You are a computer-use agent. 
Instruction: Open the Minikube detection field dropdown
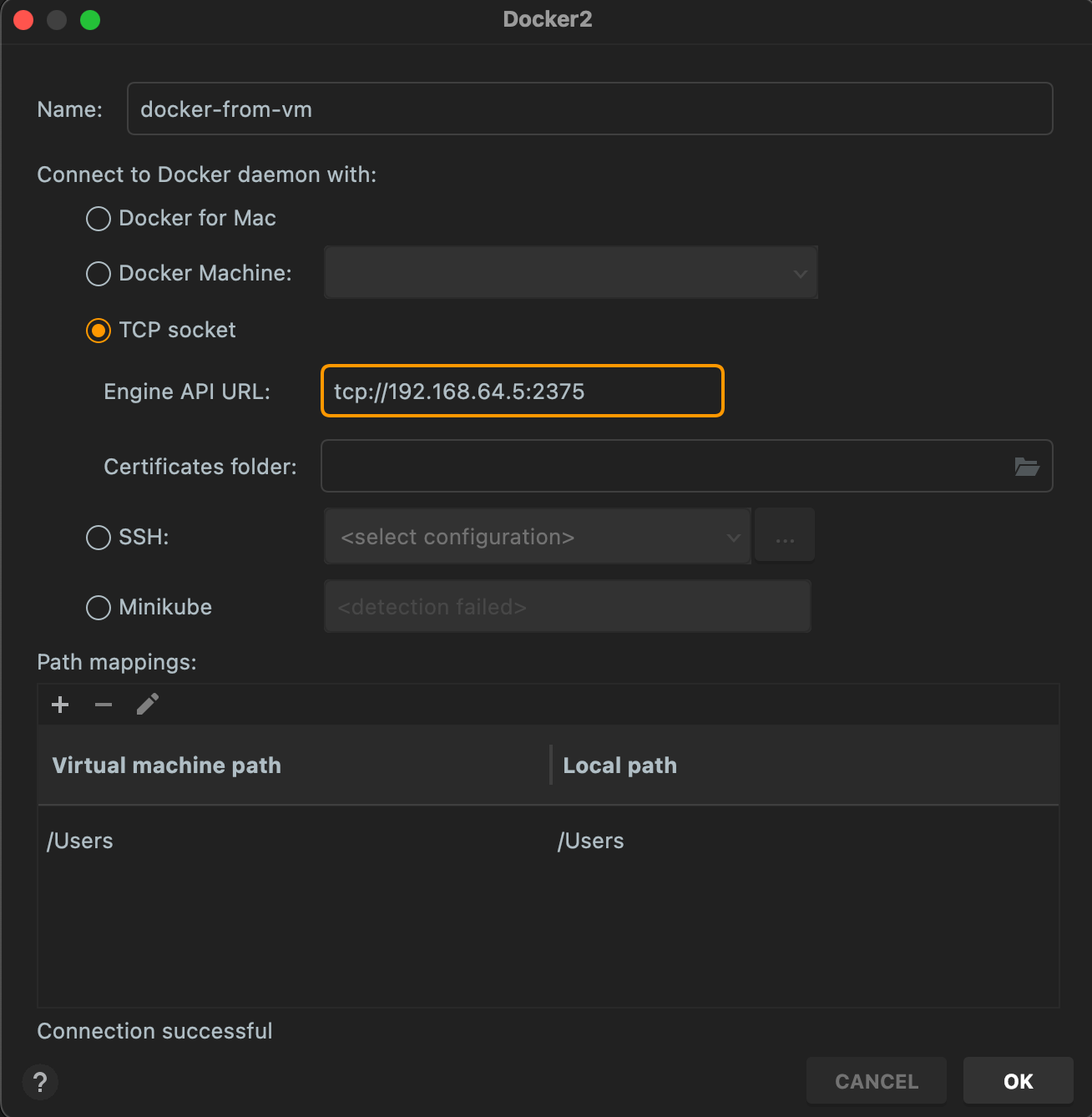click(x=568, y=606)
